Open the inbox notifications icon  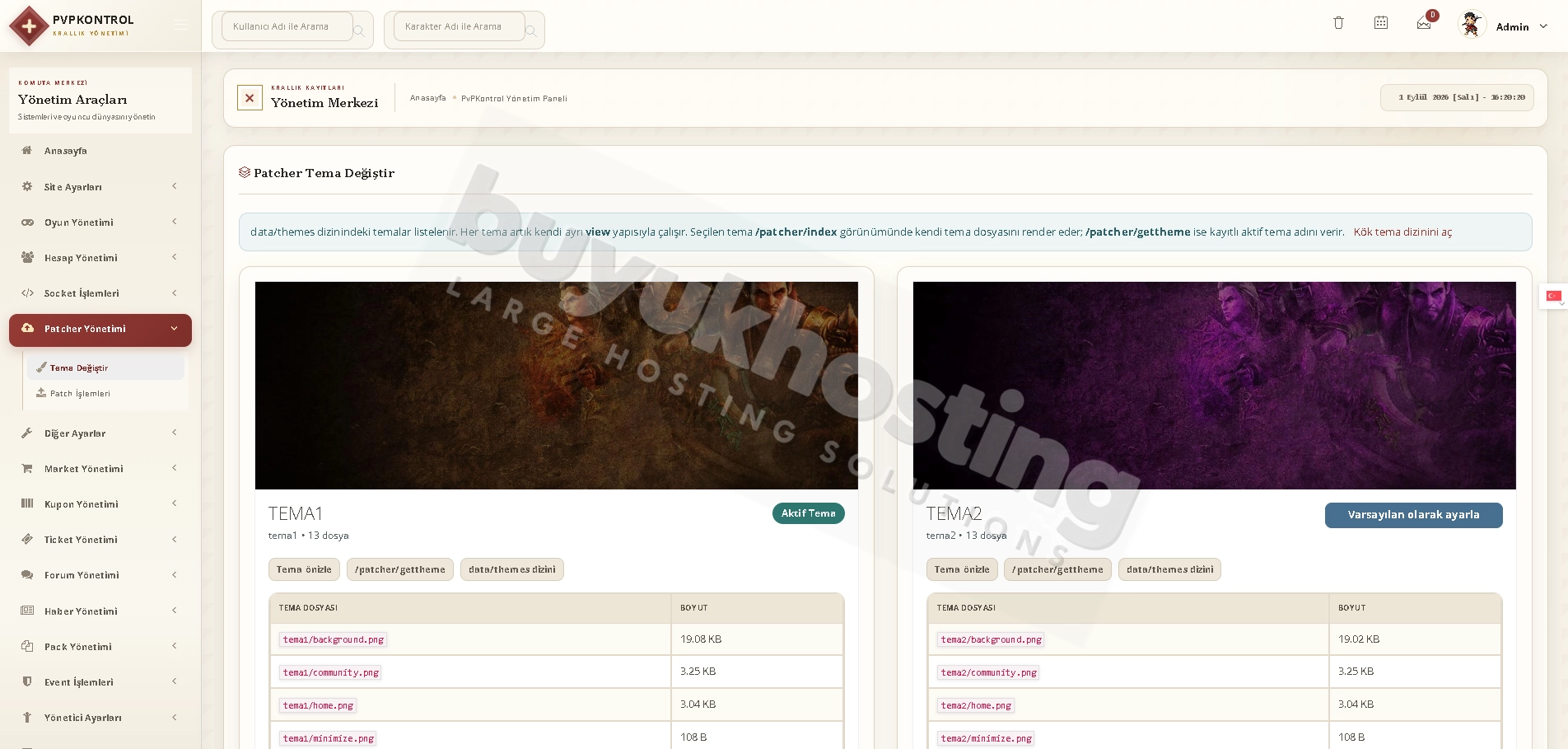click(1424, 23)
